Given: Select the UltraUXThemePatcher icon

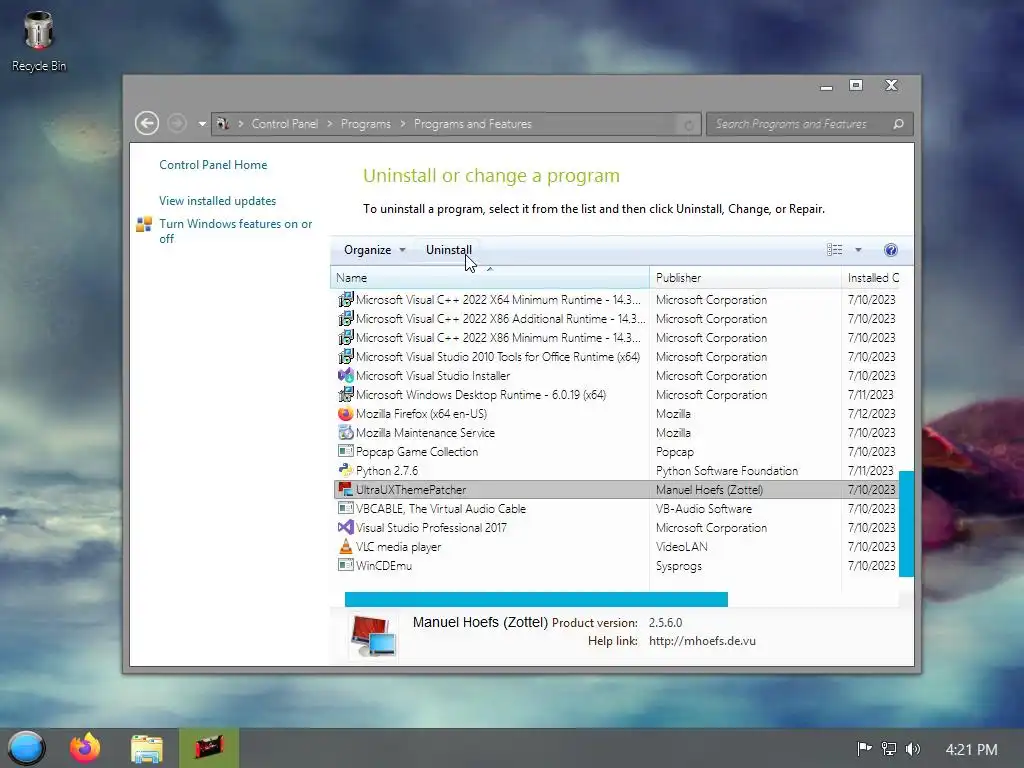Looking at the screenshot, I should (345, 489).
